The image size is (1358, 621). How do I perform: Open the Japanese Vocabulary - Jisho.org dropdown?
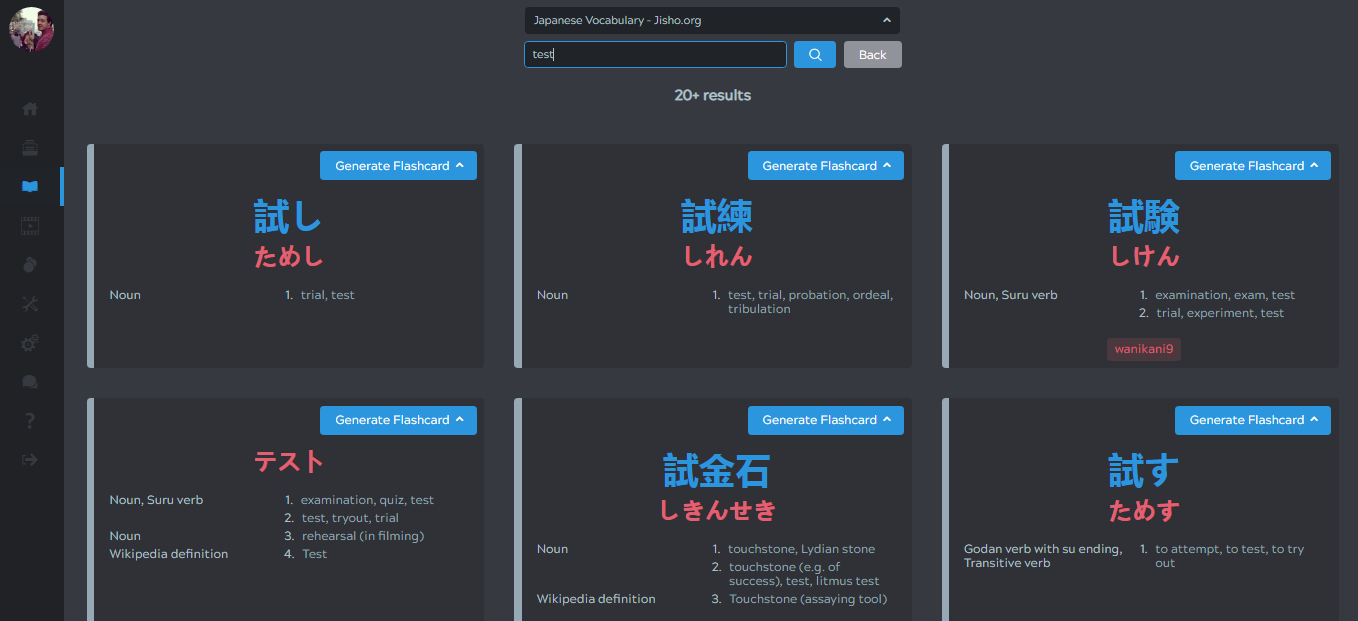tap(712, 20)
